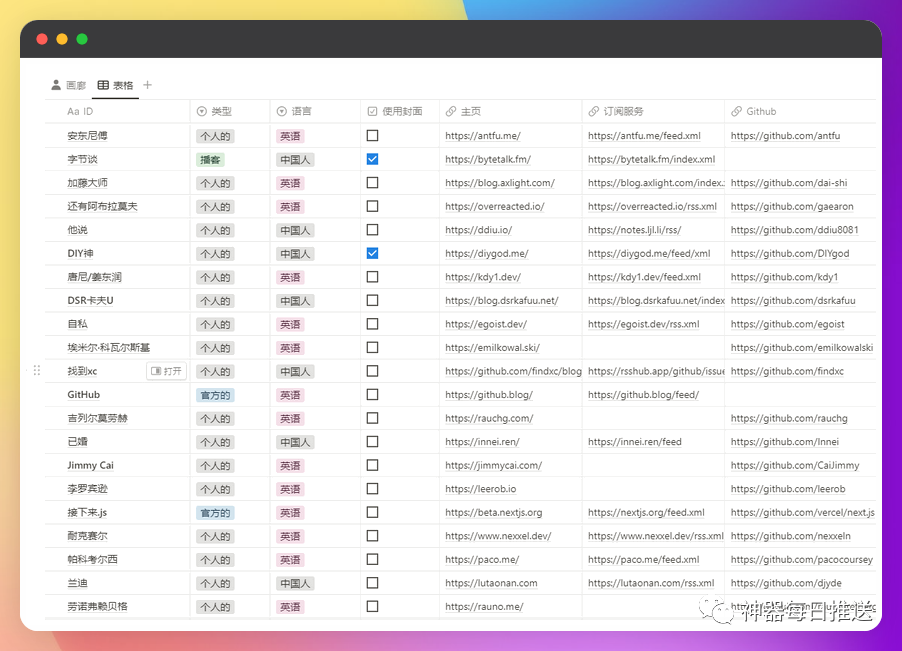The height and width of the screenshot is (651, 902).
Task: Open the 中国人 language tag for 李节谈
Action: click(295, 160)
